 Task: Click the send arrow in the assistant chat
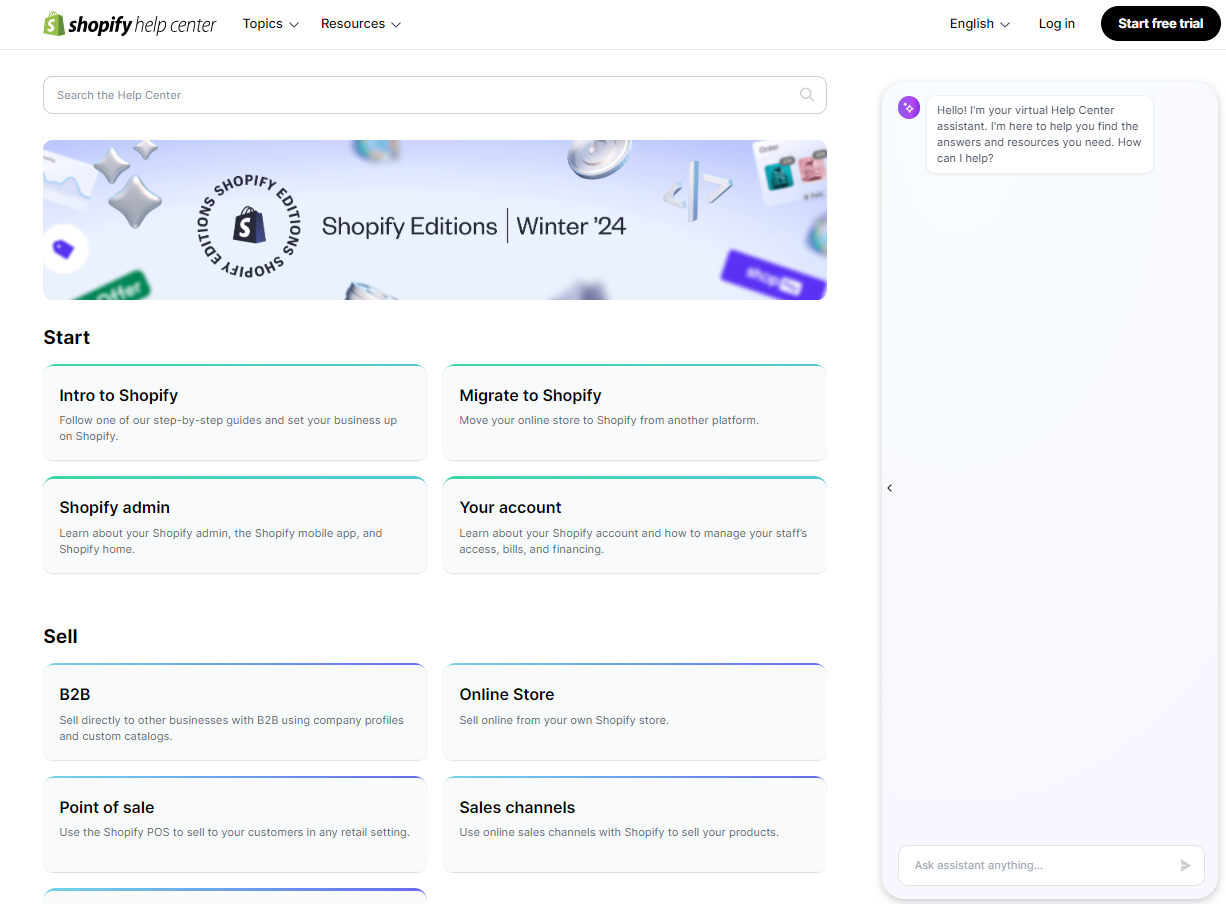(x=1186, y=865)
